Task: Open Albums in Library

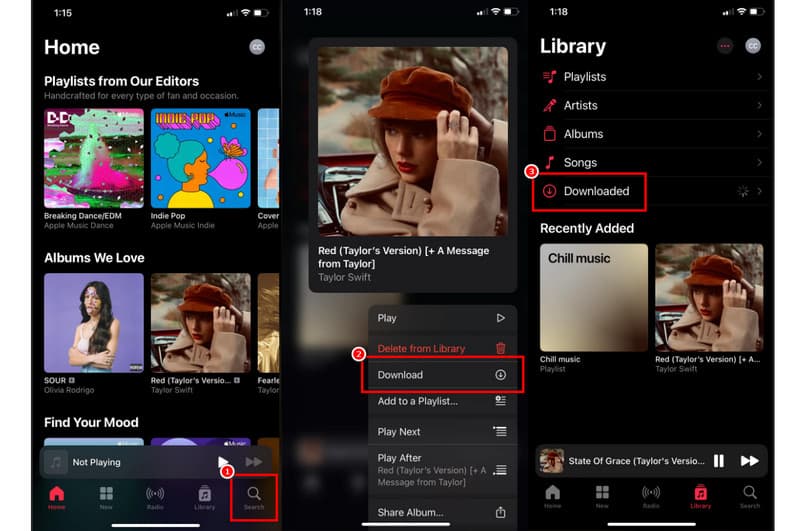Action: tap(653, 134)
